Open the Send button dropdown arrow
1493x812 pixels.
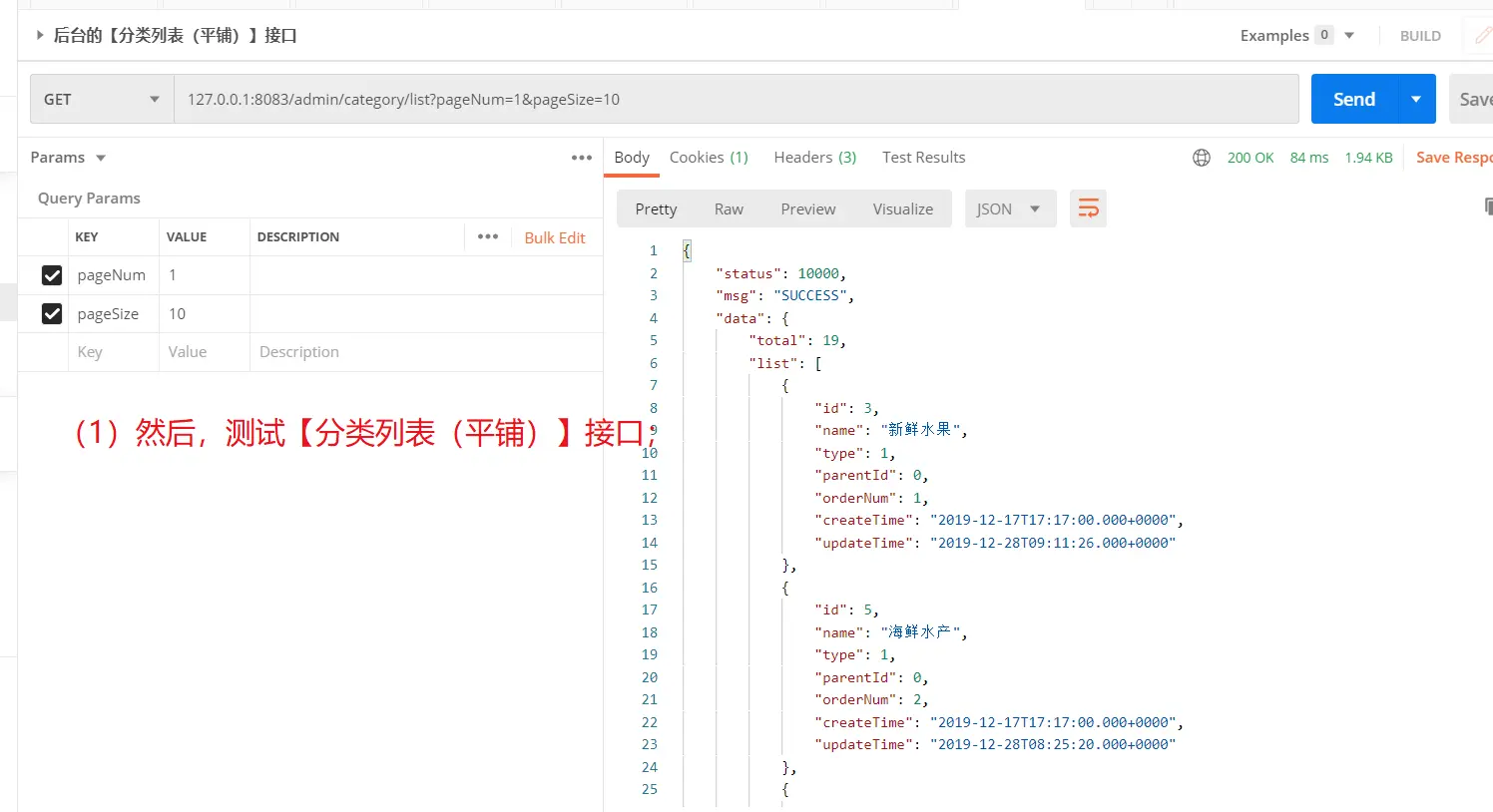[x=1416, y=99]
